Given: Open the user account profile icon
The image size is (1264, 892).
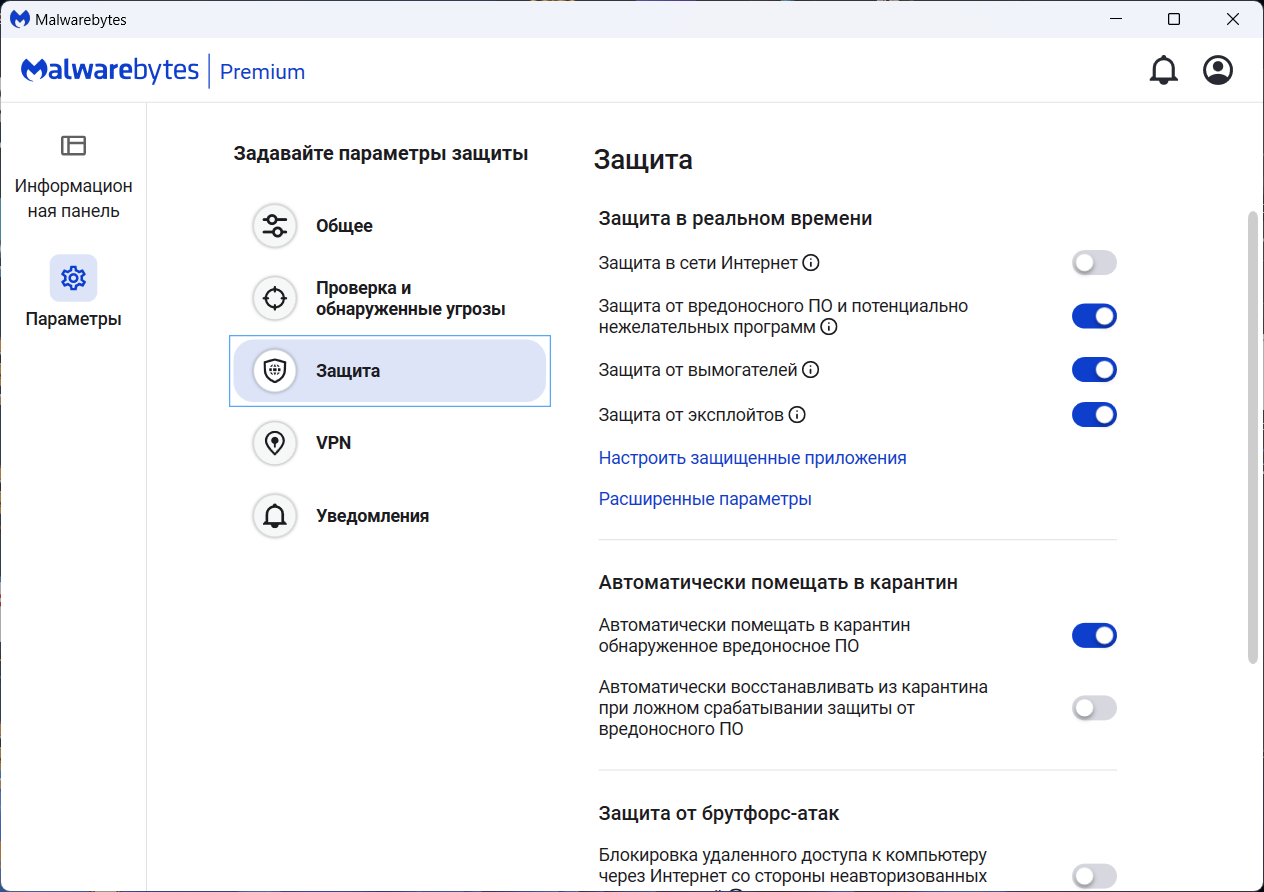Looking at the screenshot, I should tap(1218, 70).
